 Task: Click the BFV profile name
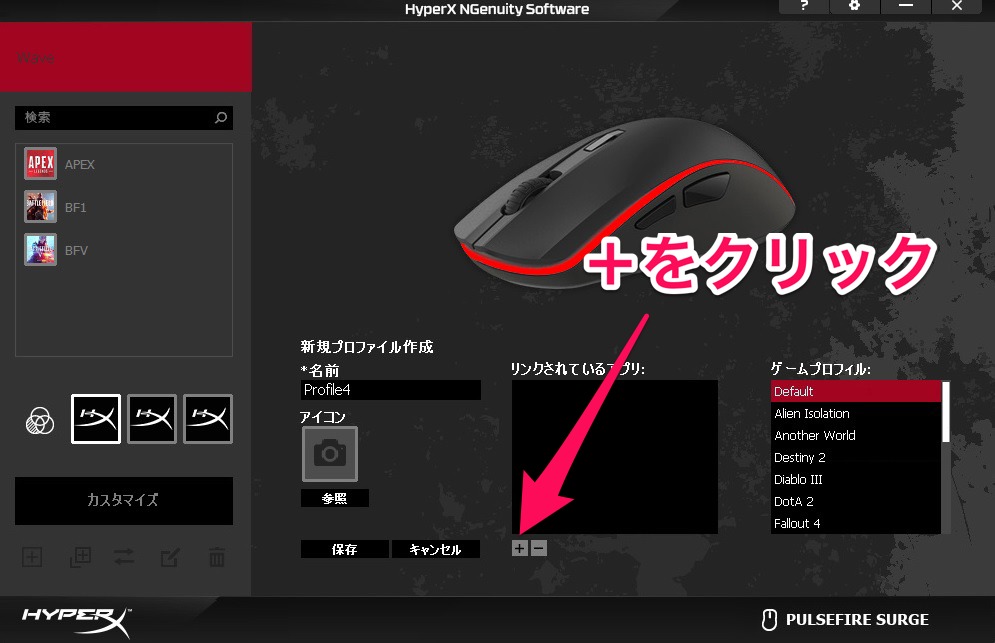click(76, 251)
